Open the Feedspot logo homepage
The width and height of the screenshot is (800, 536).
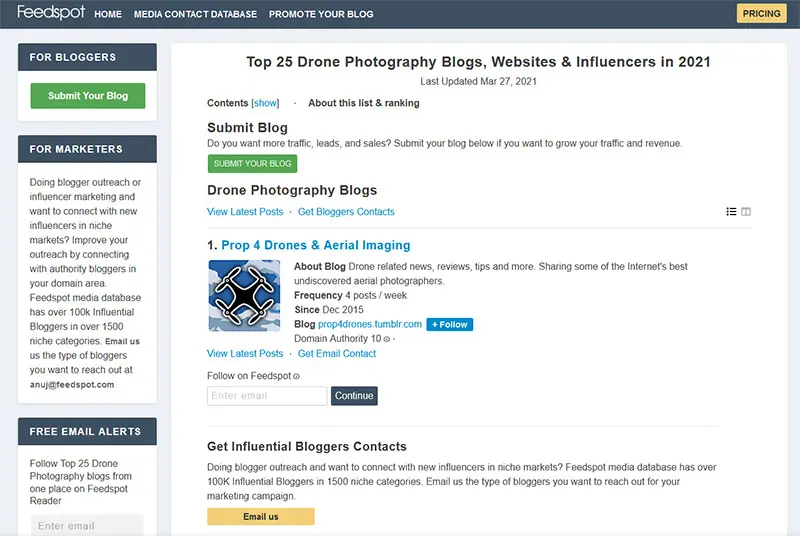pyautogui.click(x=51, y=12)
